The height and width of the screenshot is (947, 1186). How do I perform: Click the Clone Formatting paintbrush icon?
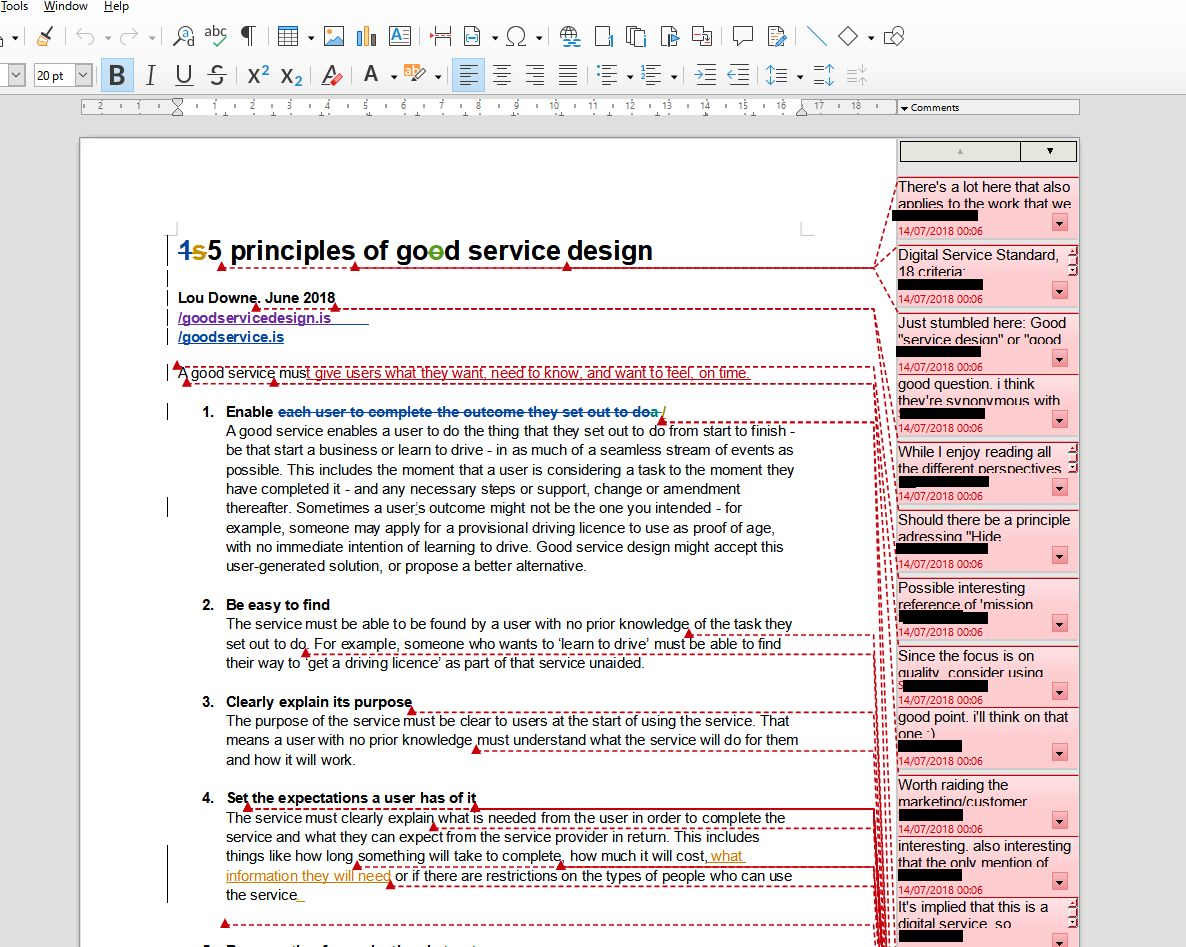(x=45, y=37)
